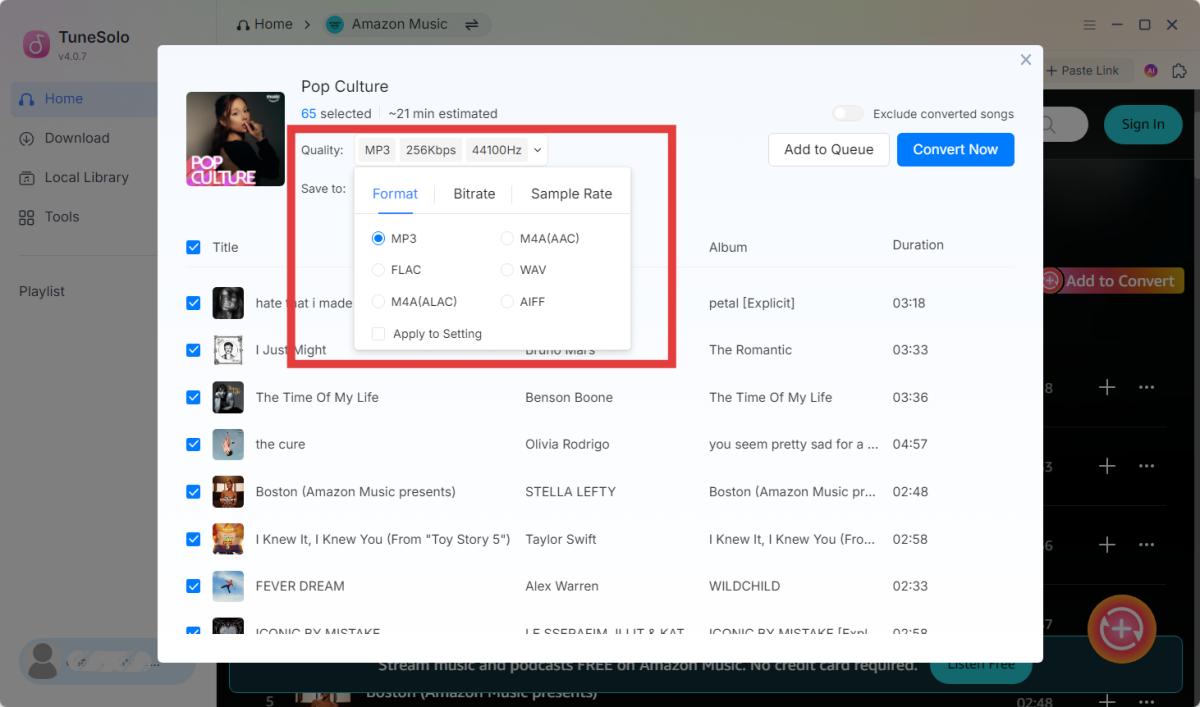Click the TuneSolo app logo

click(x=37, y=44)
